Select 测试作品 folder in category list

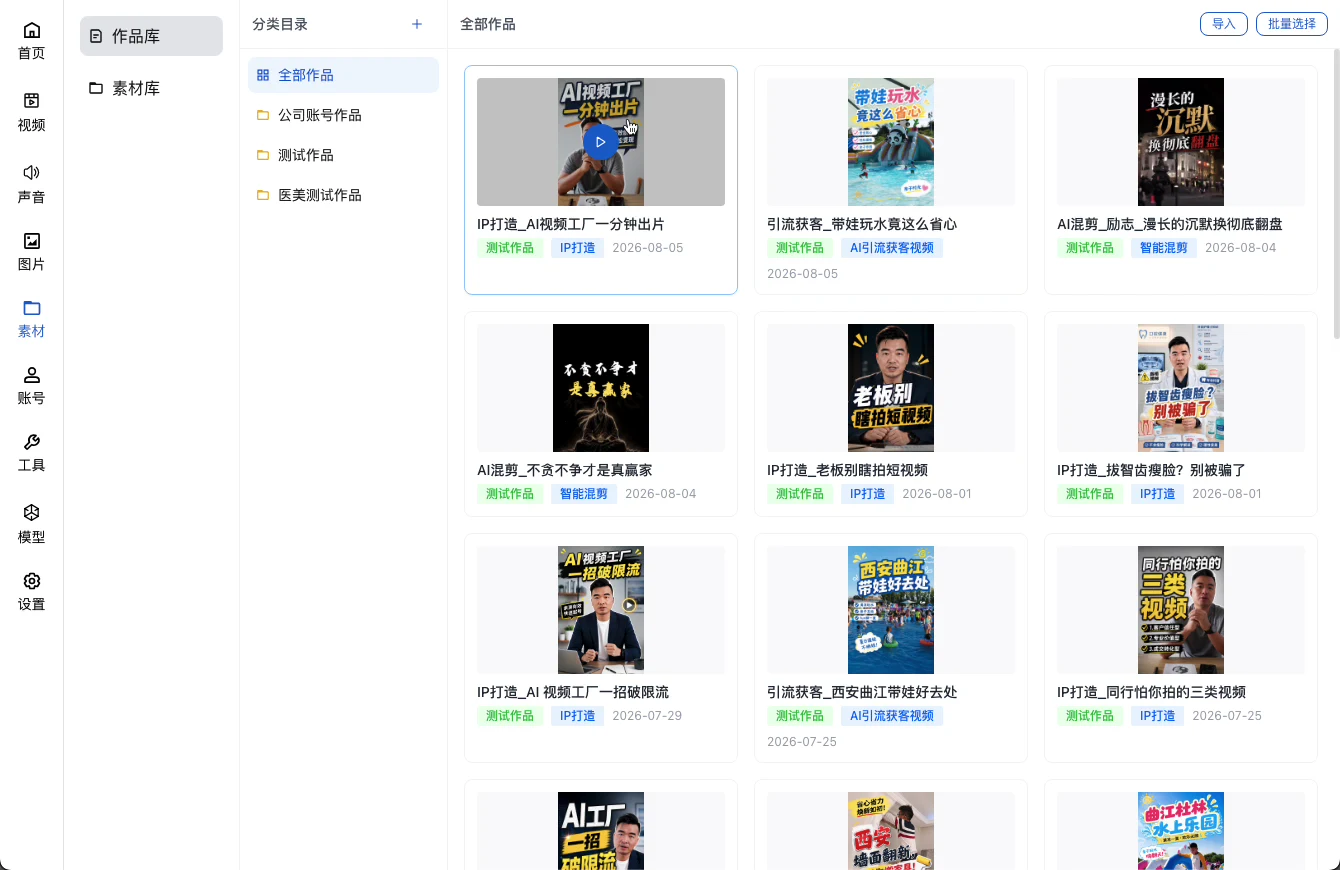pyautogui.click(x=343, y=155)
